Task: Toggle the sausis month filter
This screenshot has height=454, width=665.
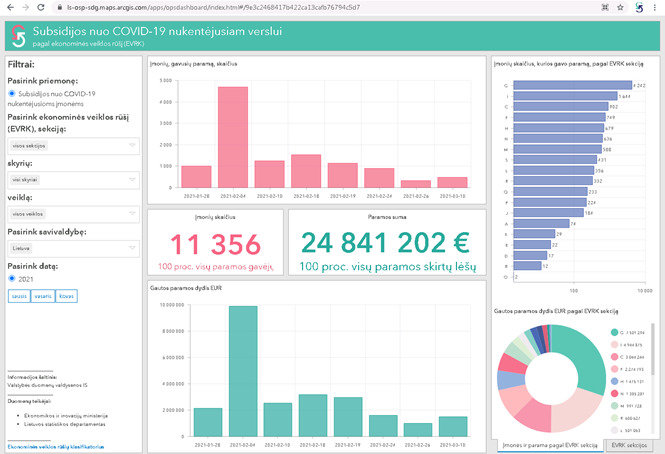Action: tap(19, 296)
